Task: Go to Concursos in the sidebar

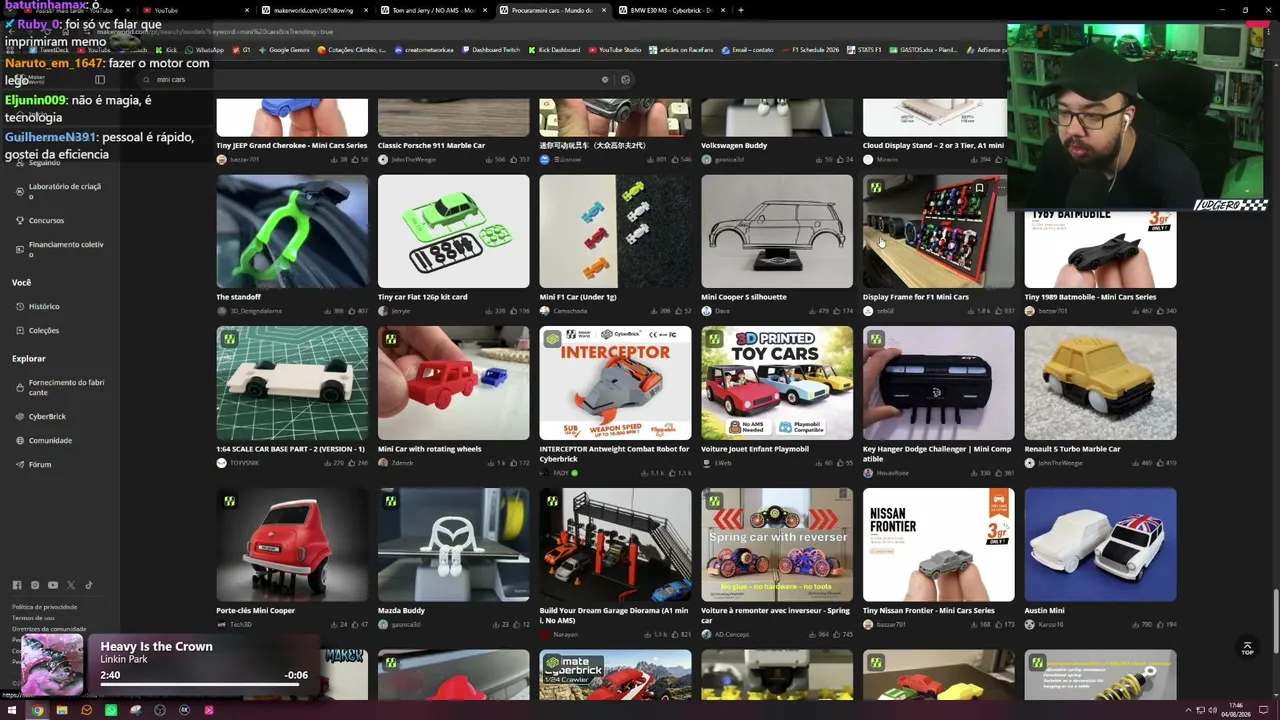Action: point(46,220)
